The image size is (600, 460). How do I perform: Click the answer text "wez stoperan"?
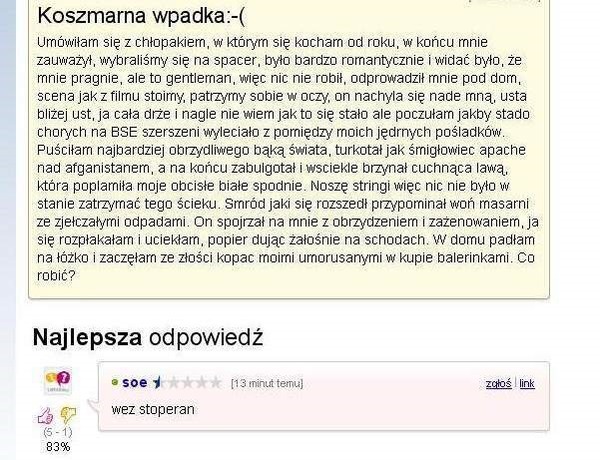(x=153, y=409)
